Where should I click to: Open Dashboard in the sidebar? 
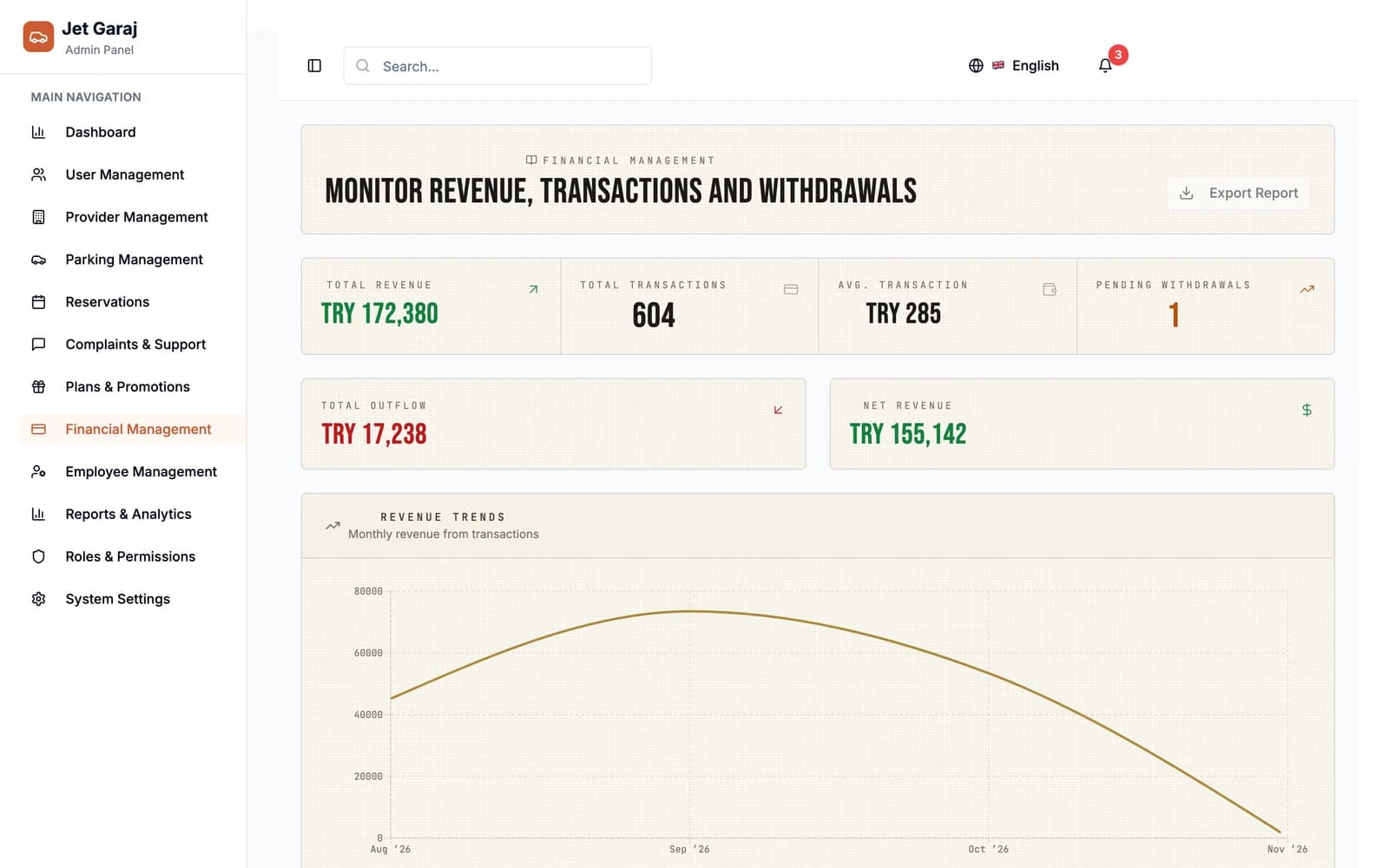(x=132, y=132)
